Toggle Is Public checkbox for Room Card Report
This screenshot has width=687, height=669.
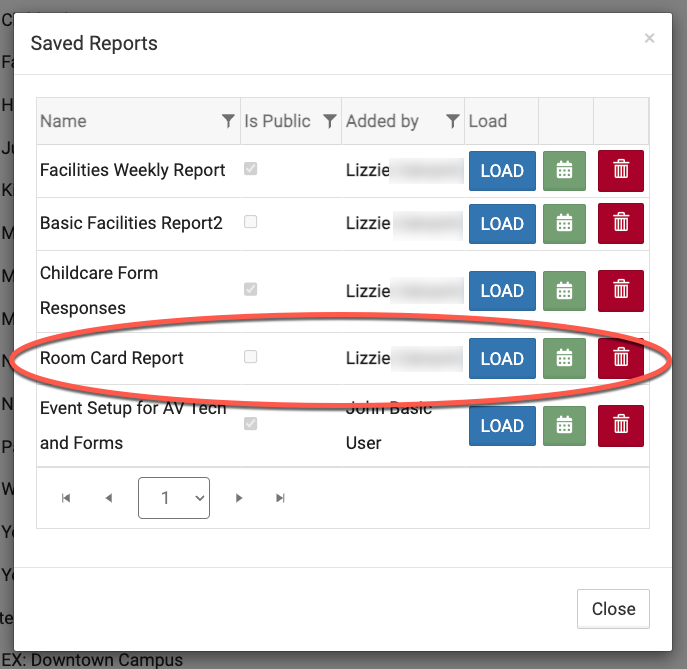251,357
